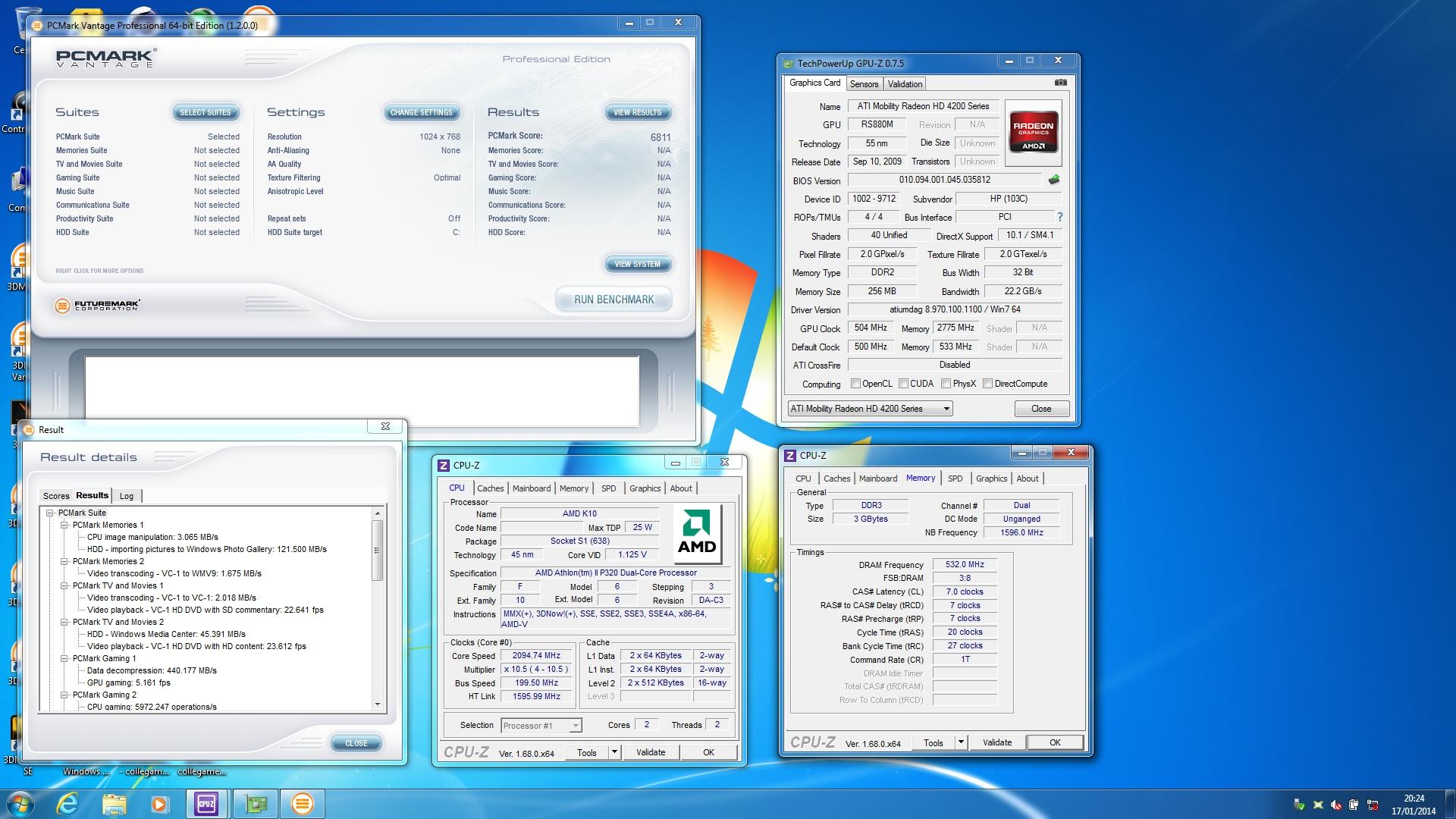
Task: Launch Internet Explorer from the taskbar
Action: point(68,804)
